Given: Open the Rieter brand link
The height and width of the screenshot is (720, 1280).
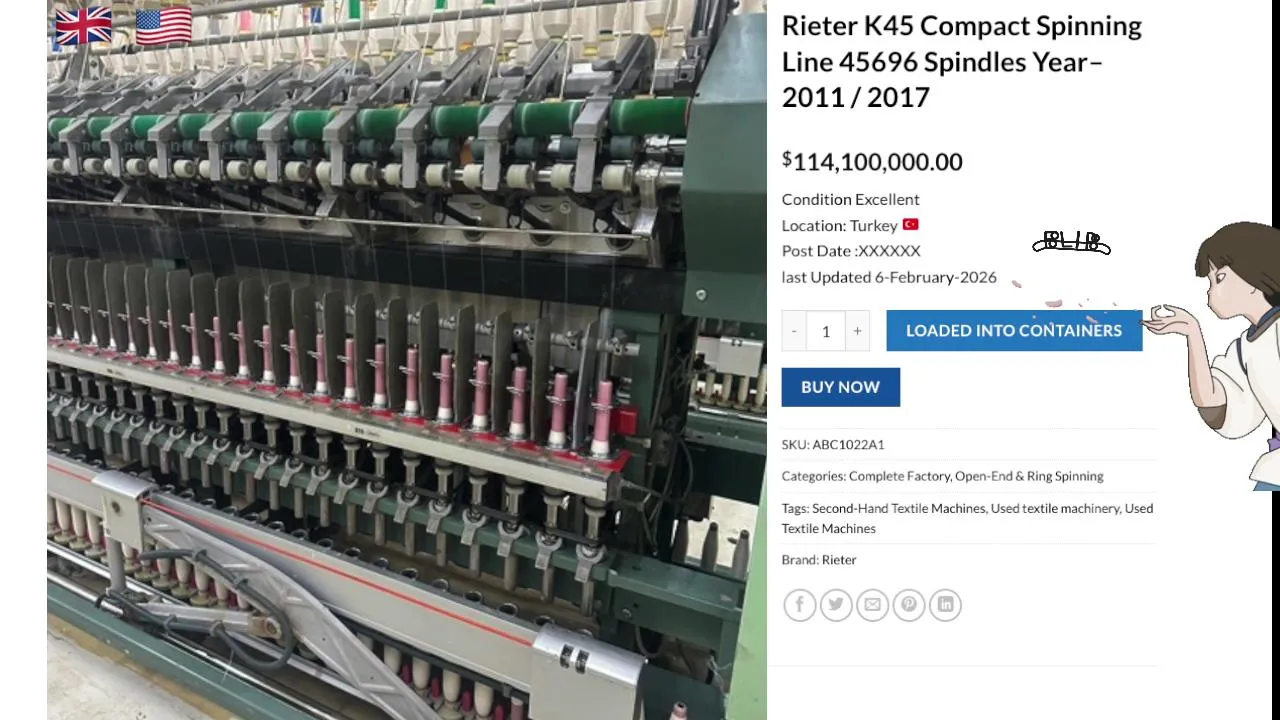Looking at the screenshot, I should (839, 560).
